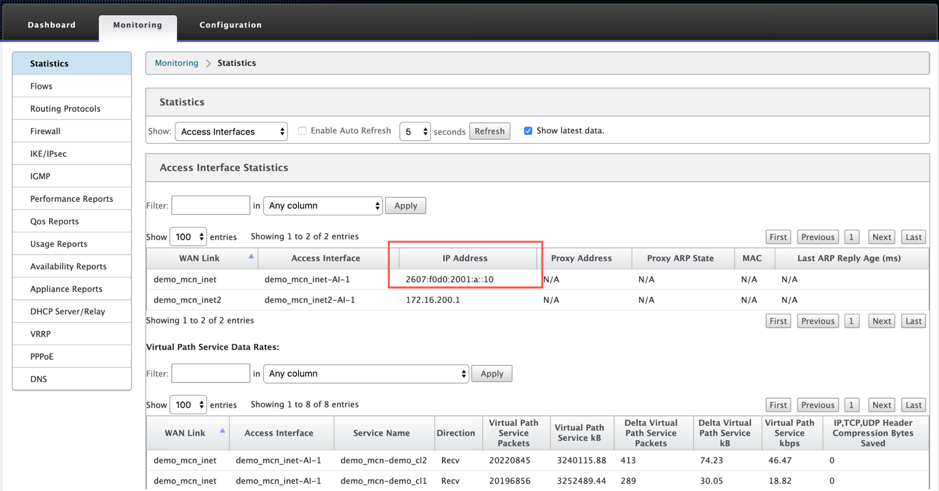Open Appliance Reports sidebar item
The width and height of the screenshot is (939, 491).
(72, 289)
